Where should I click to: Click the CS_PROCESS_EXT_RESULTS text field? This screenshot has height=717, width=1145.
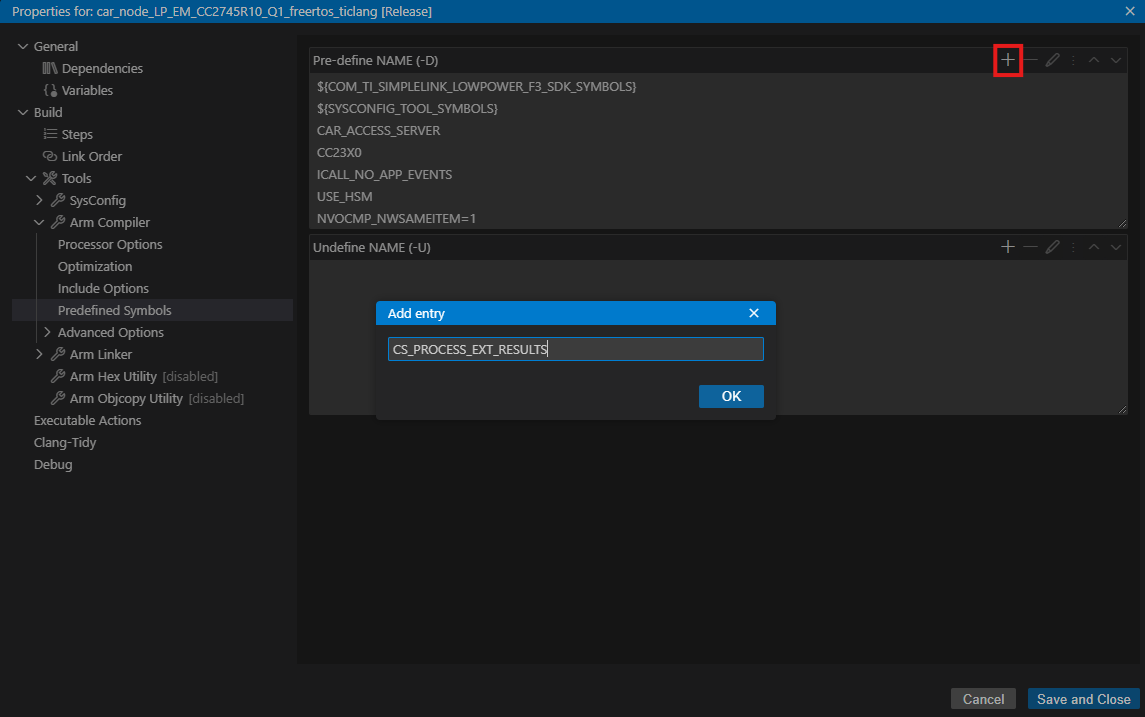[x=575, y=348]
